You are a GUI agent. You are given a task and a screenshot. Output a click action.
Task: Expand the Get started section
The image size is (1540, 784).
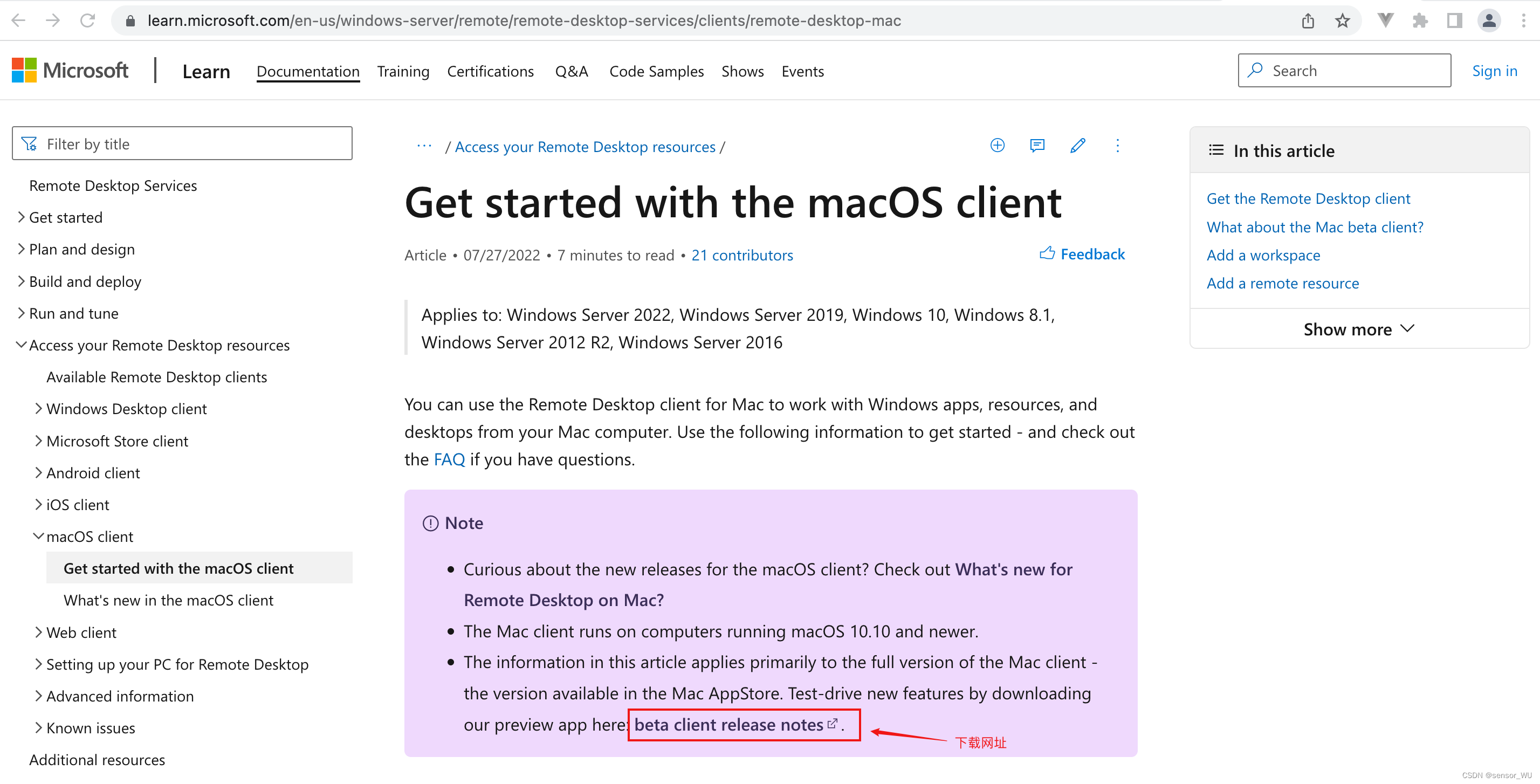22,216
